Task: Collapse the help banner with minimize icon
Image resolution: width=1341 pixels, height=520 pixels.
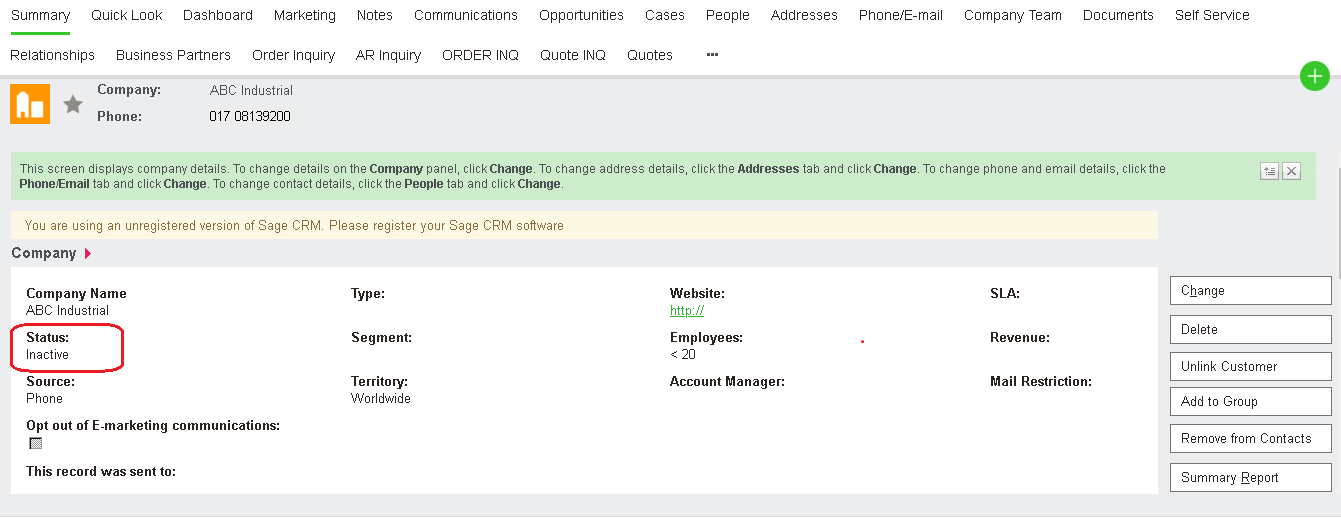Action: pos(1270,171)
